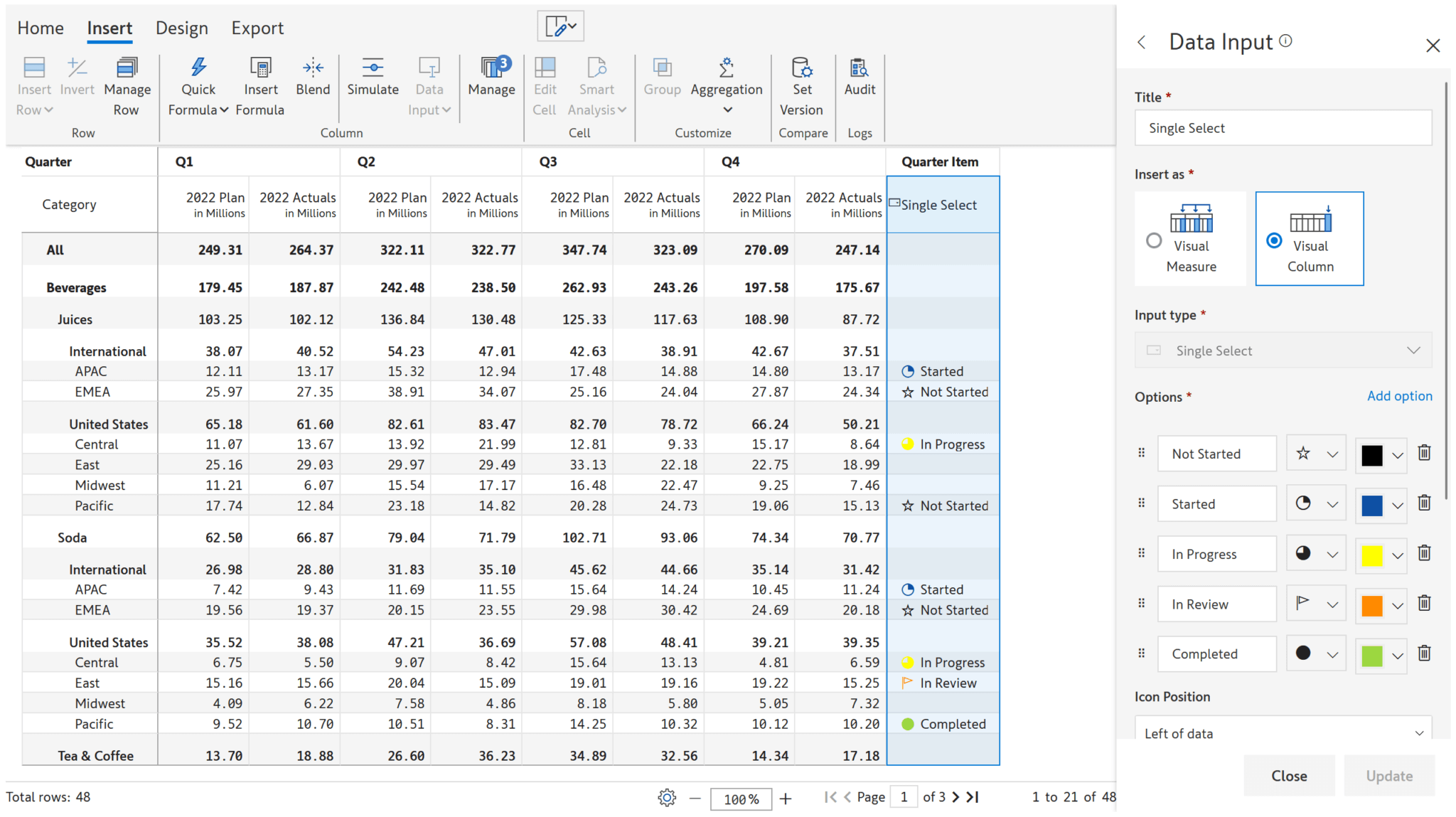Viewport: 1456px width, 817px height.
Task: Select the Visual Column radio button
Action: [1274, 241]
